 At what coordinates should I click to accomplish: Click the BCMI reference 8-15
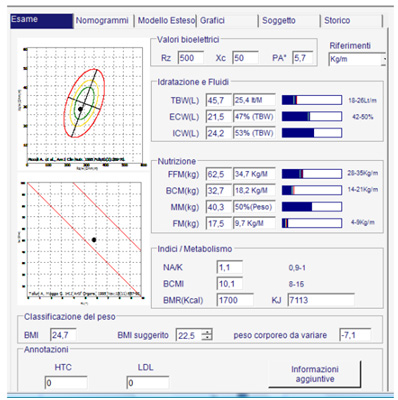[296, 284]
